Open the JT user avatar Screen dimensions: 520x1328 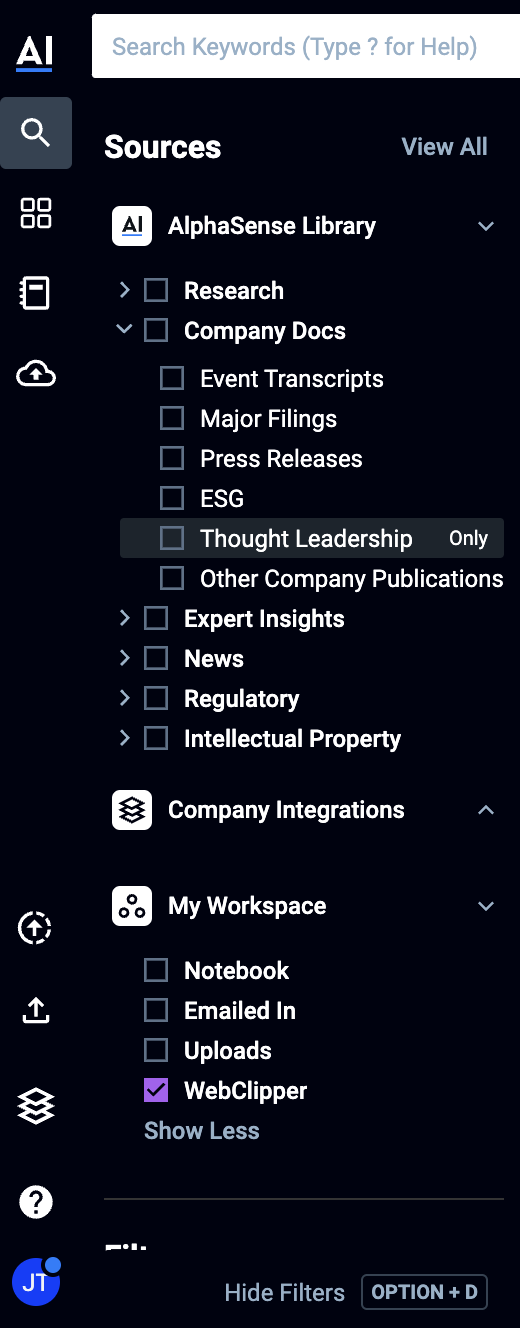click(x=36, y=1282)
